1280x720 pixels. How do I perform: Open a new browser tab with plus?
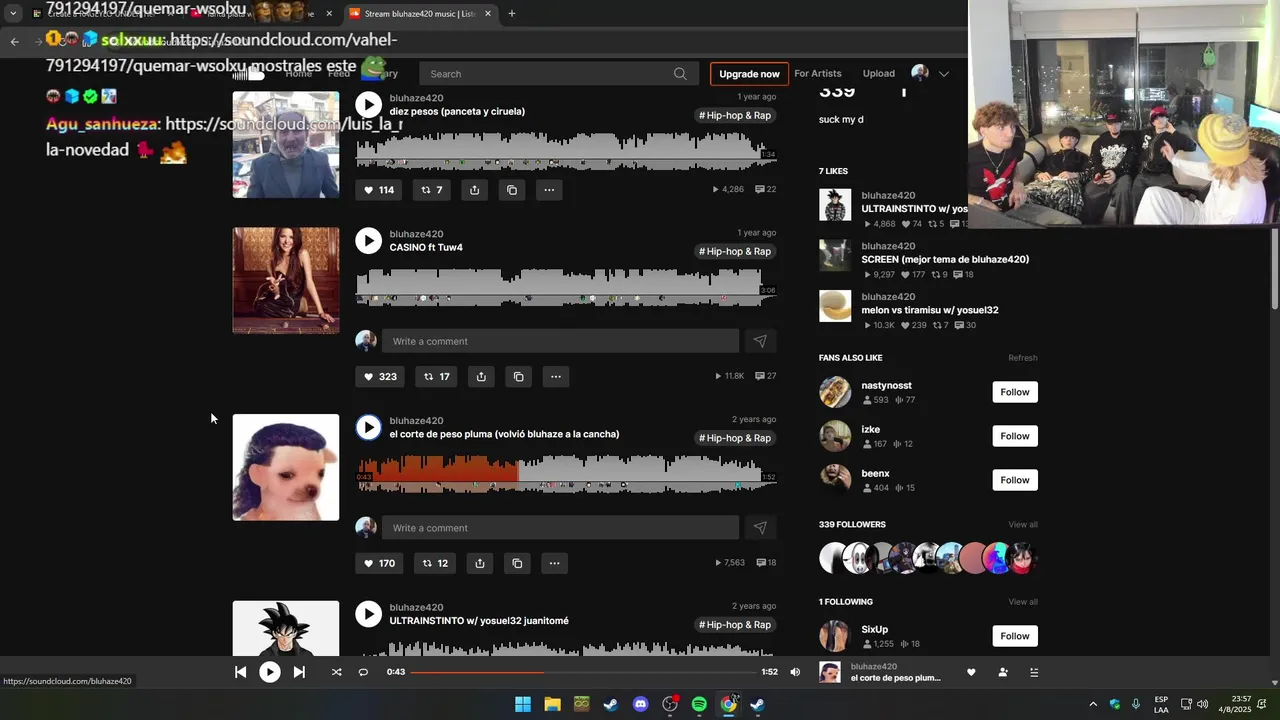[x=512, y=14]
